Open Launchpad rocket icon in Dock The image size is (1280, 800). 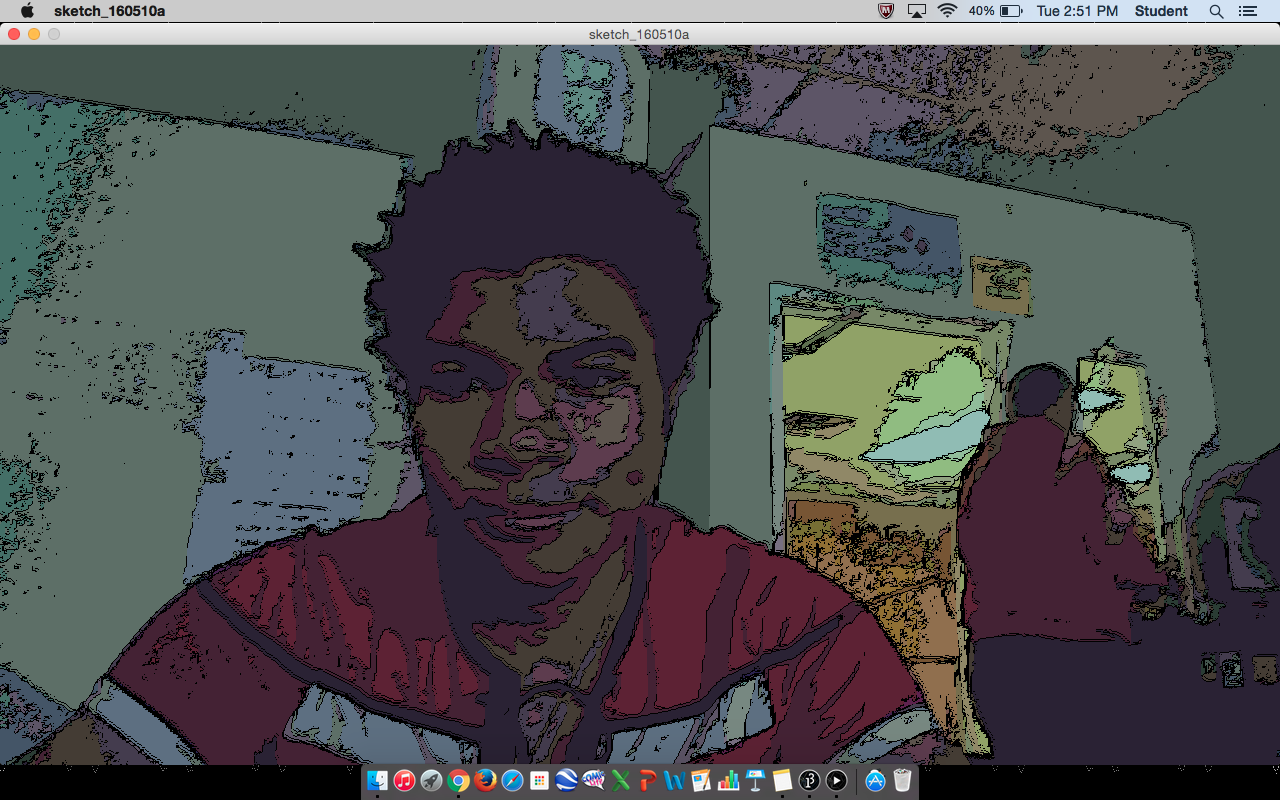click(431, 780)
